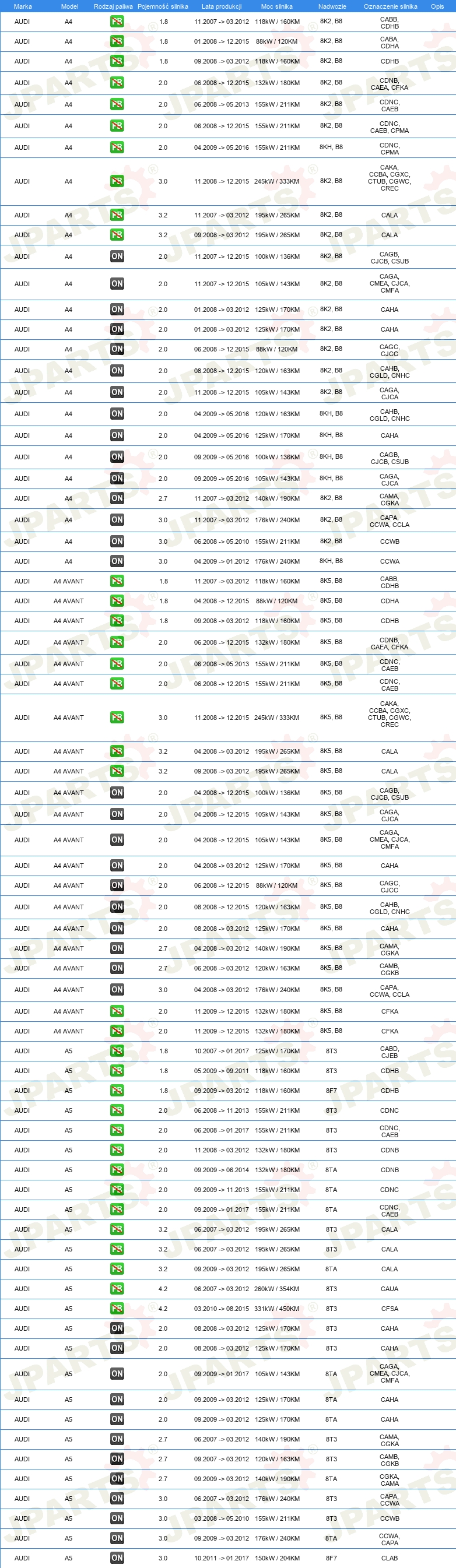This screenshot has width=456, height=1568.
Task: Click the 10.2011 -> 01.2017 production years cell
Action: coord(222,1559)
